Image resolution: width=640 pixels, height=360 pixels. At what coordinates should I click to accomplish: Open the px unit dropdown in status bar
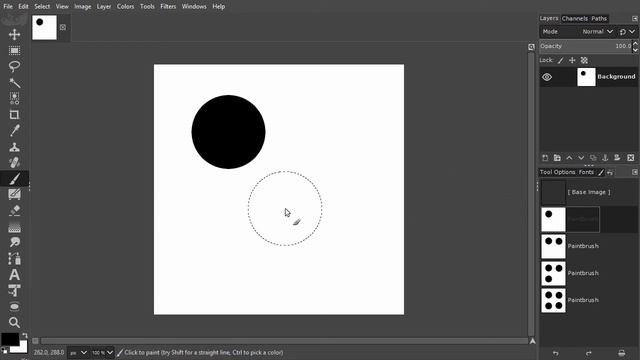pos(78,353)
